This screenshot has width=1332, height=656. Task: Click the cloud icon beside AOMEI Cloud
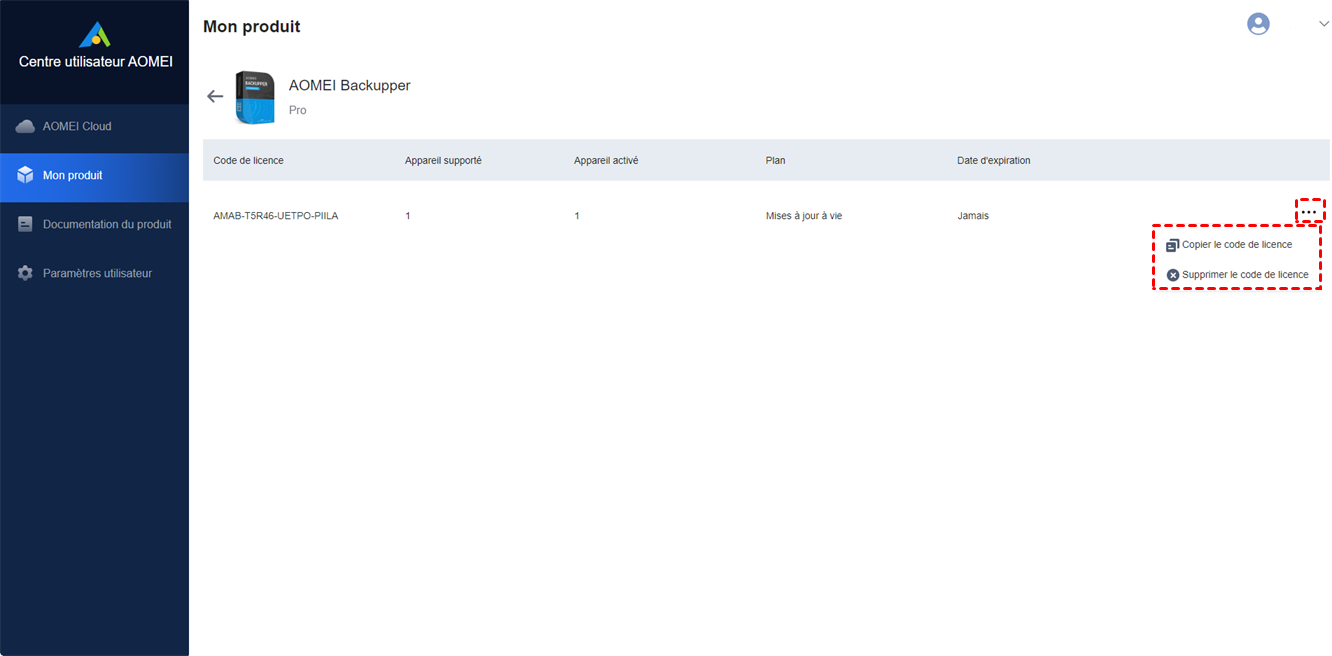(25, 127)
